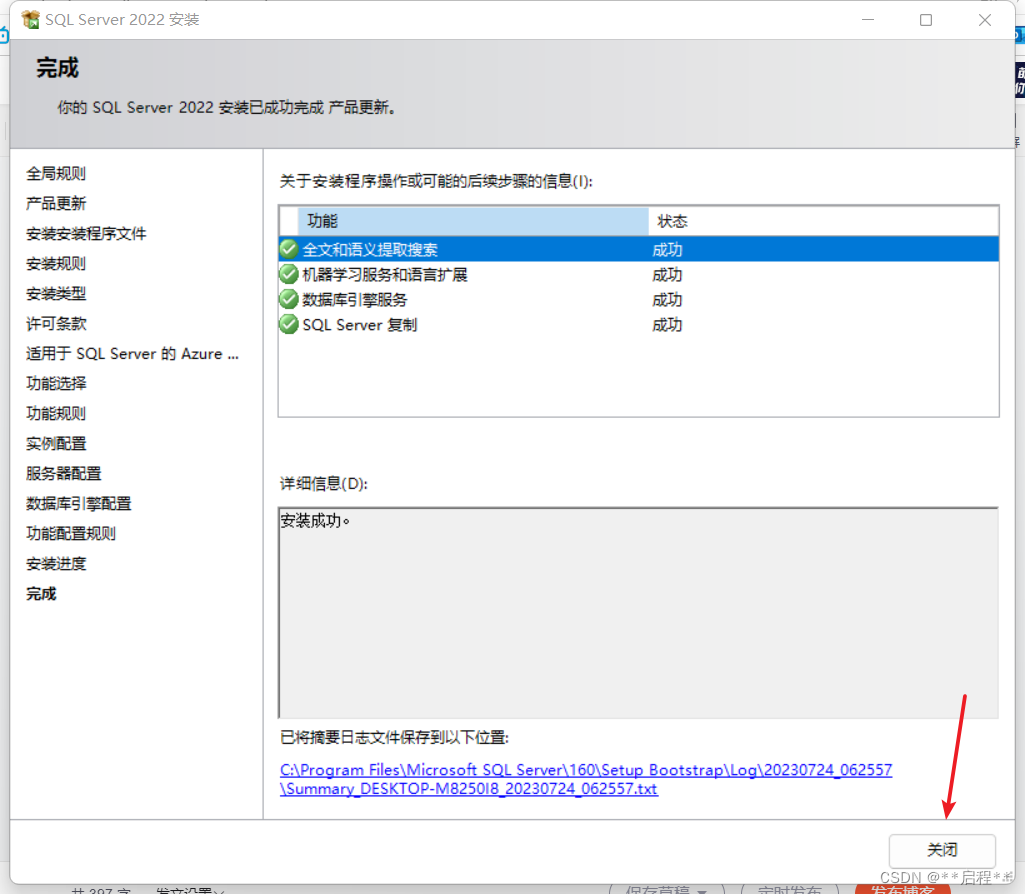Click green check icon beside SQL Server 复制
The image size is (1025, 894).
click(288, 324)
